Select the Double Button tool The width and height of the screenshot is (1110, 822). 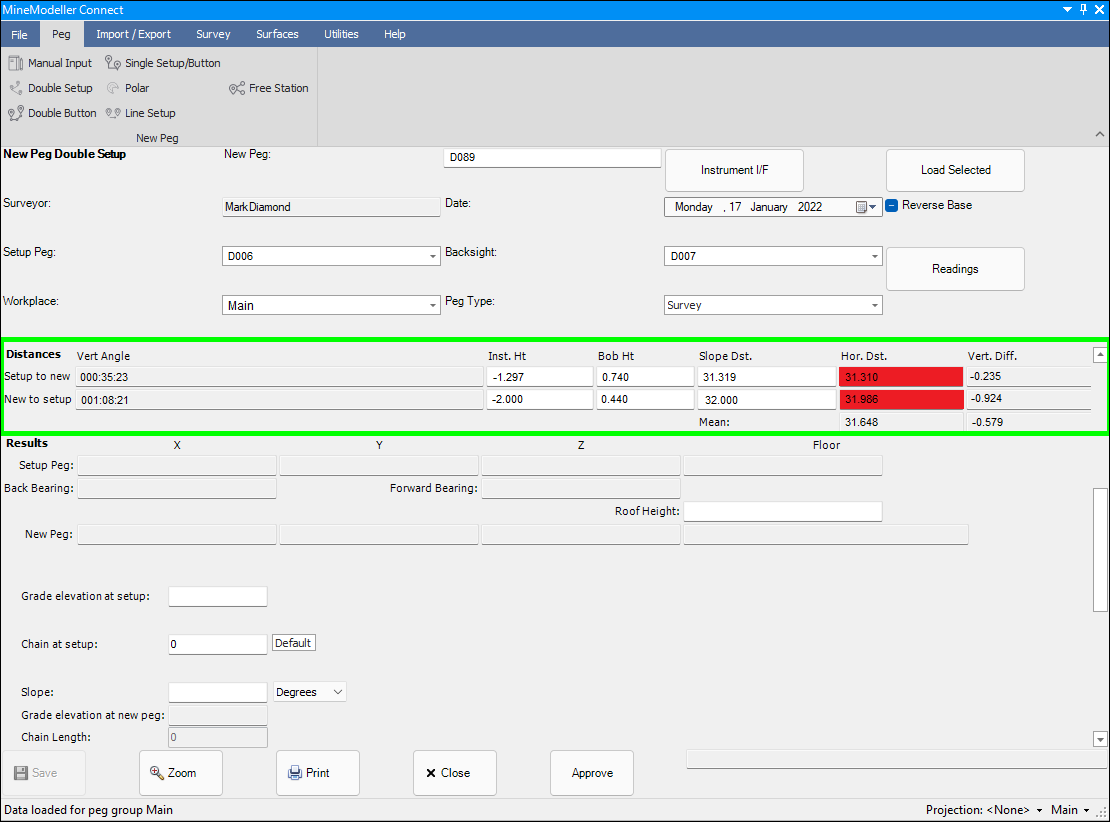click(53, 113)
